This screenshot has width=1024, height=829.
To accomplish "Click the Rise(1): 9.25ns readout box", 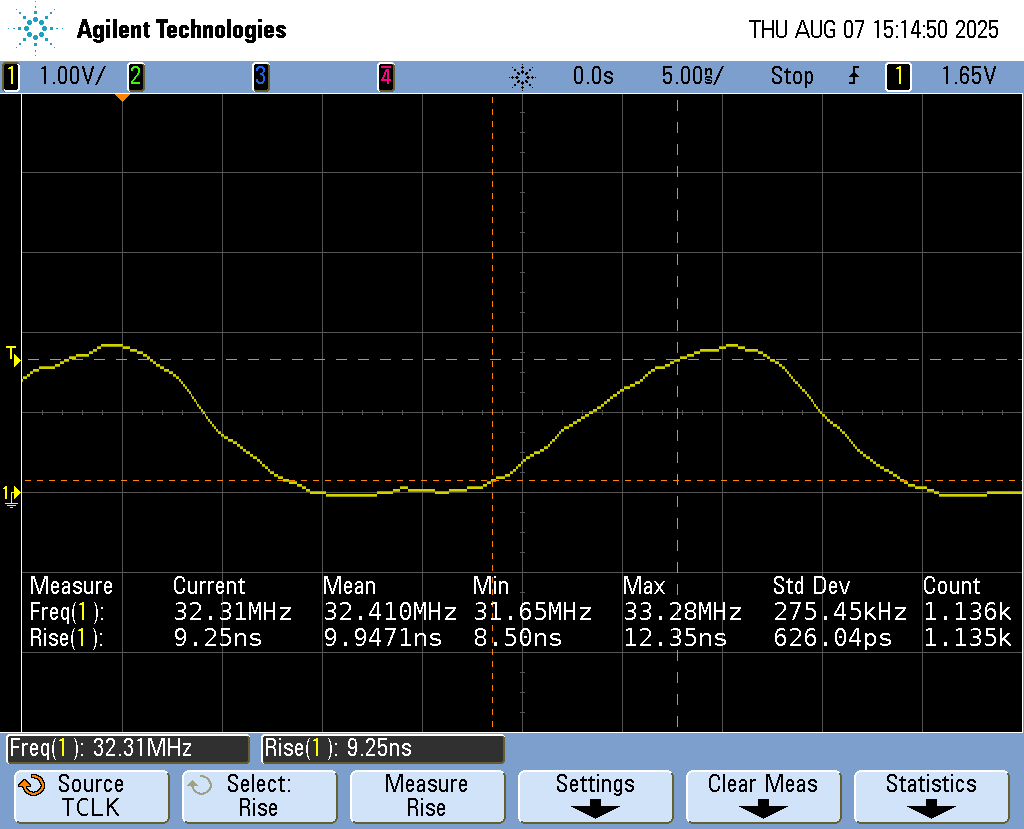I will [x=383, y=748].
